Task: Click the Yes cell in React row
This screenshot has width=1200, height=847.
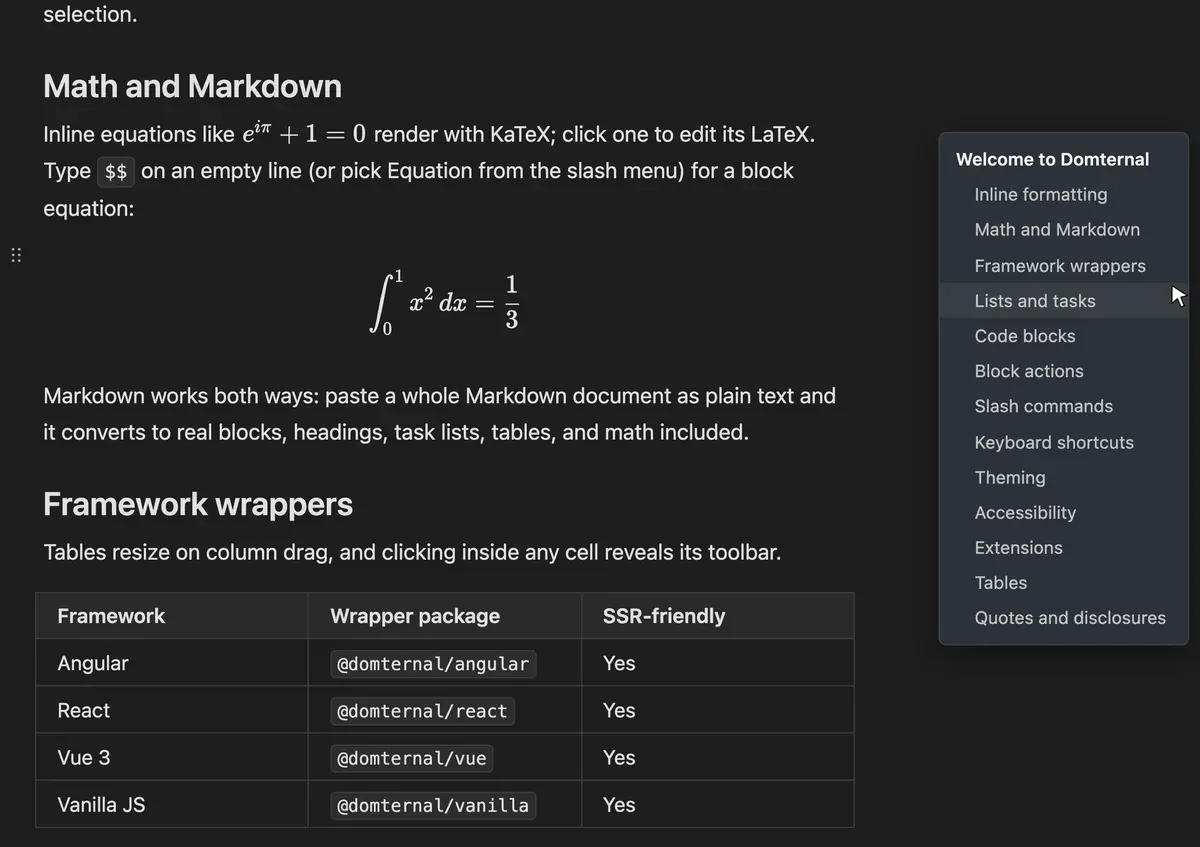Action: pos(717,710)
